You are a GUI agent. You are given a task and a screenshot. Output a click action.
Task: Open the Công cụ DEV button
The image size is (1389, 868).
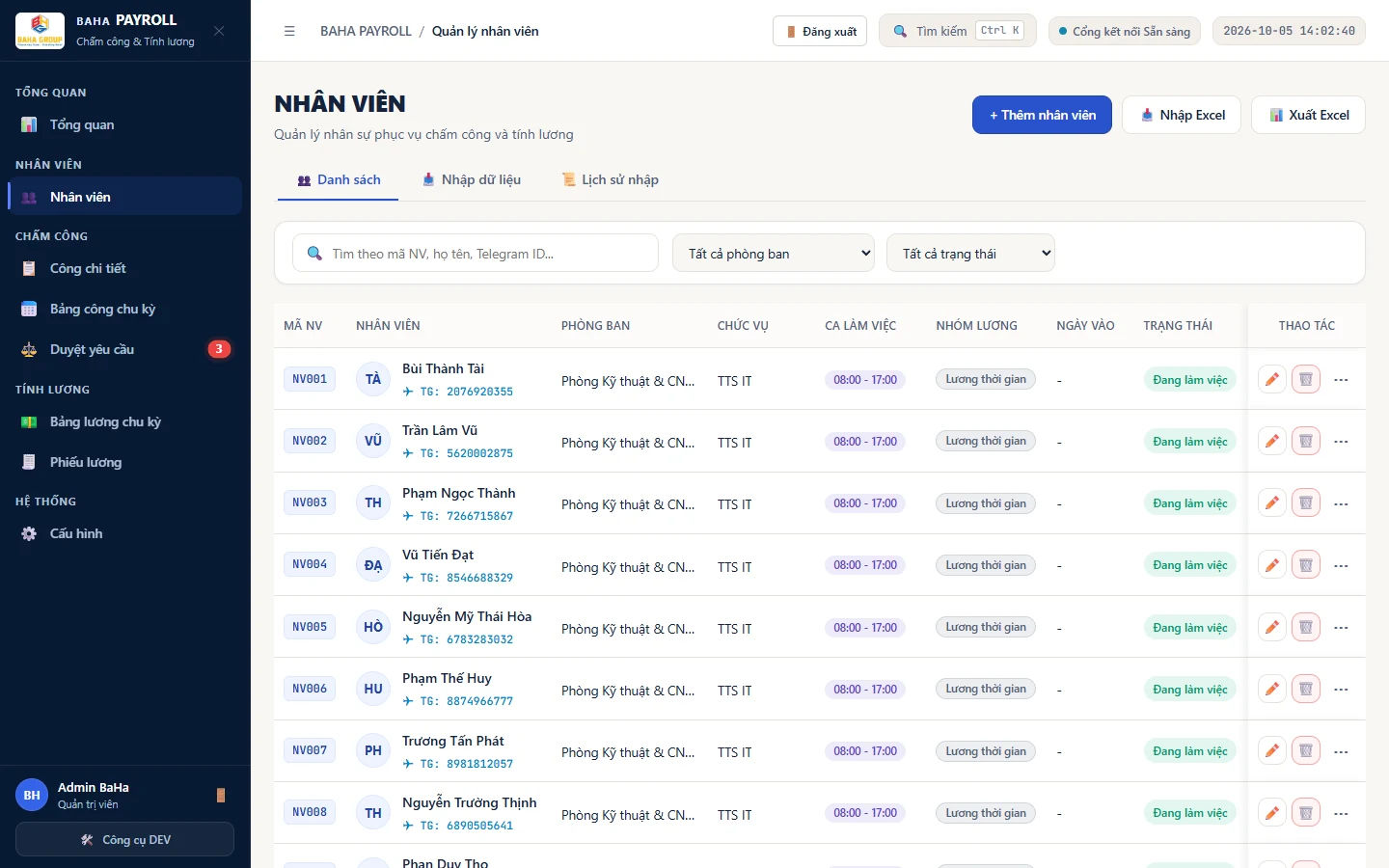125,839
